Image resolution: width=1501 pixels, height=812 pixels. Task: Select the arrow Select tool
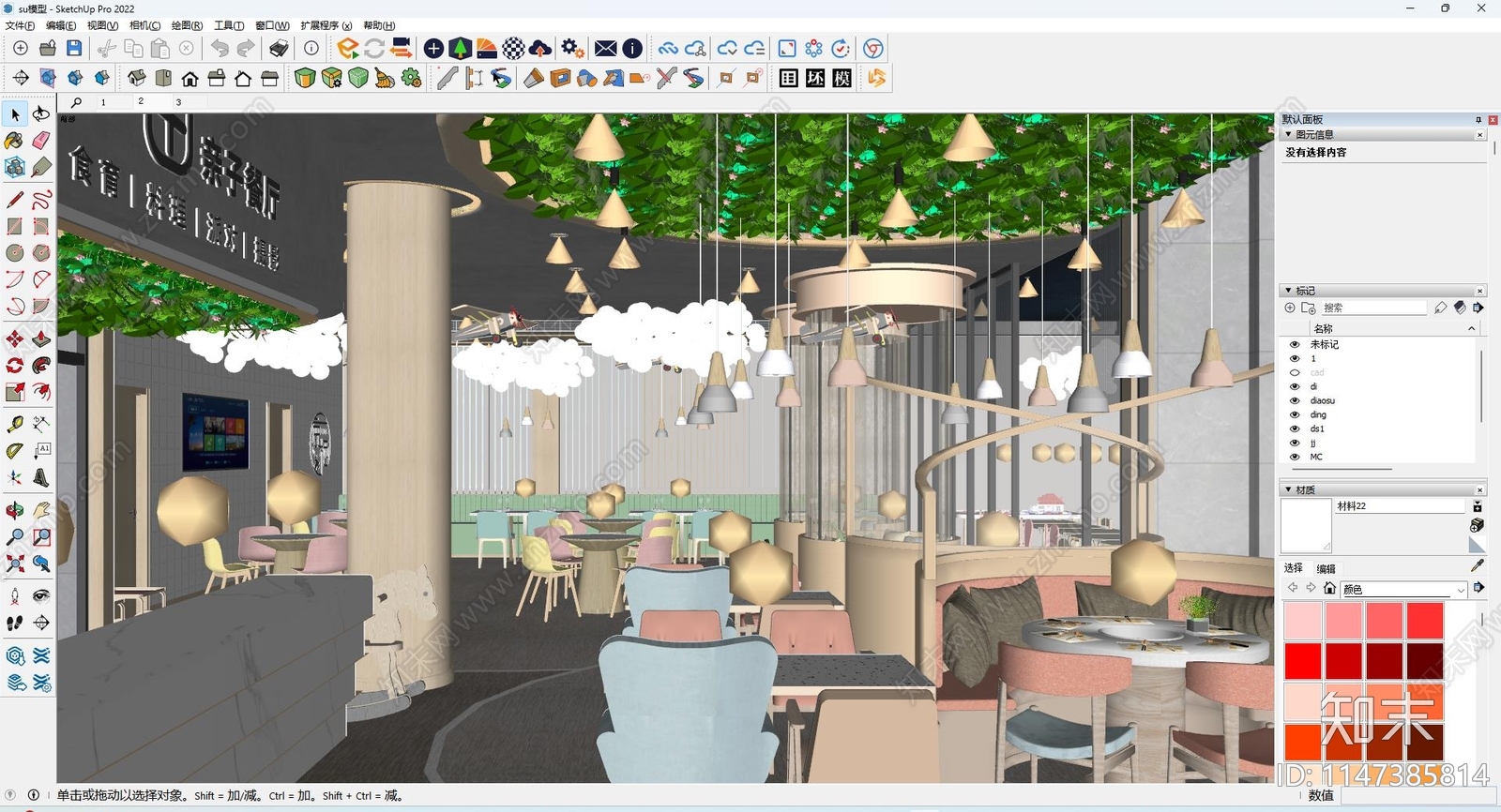pos(15,114)
